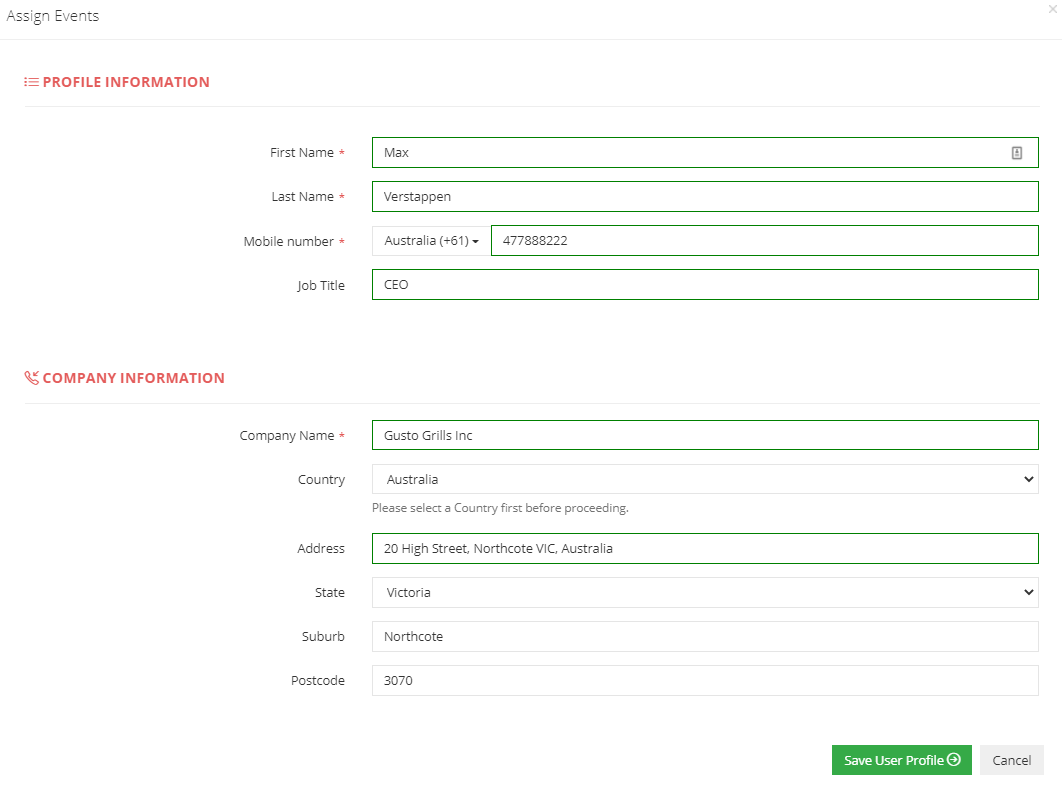Click the Job Title label
Screen dimensions: 1062x798
[321, 285]
